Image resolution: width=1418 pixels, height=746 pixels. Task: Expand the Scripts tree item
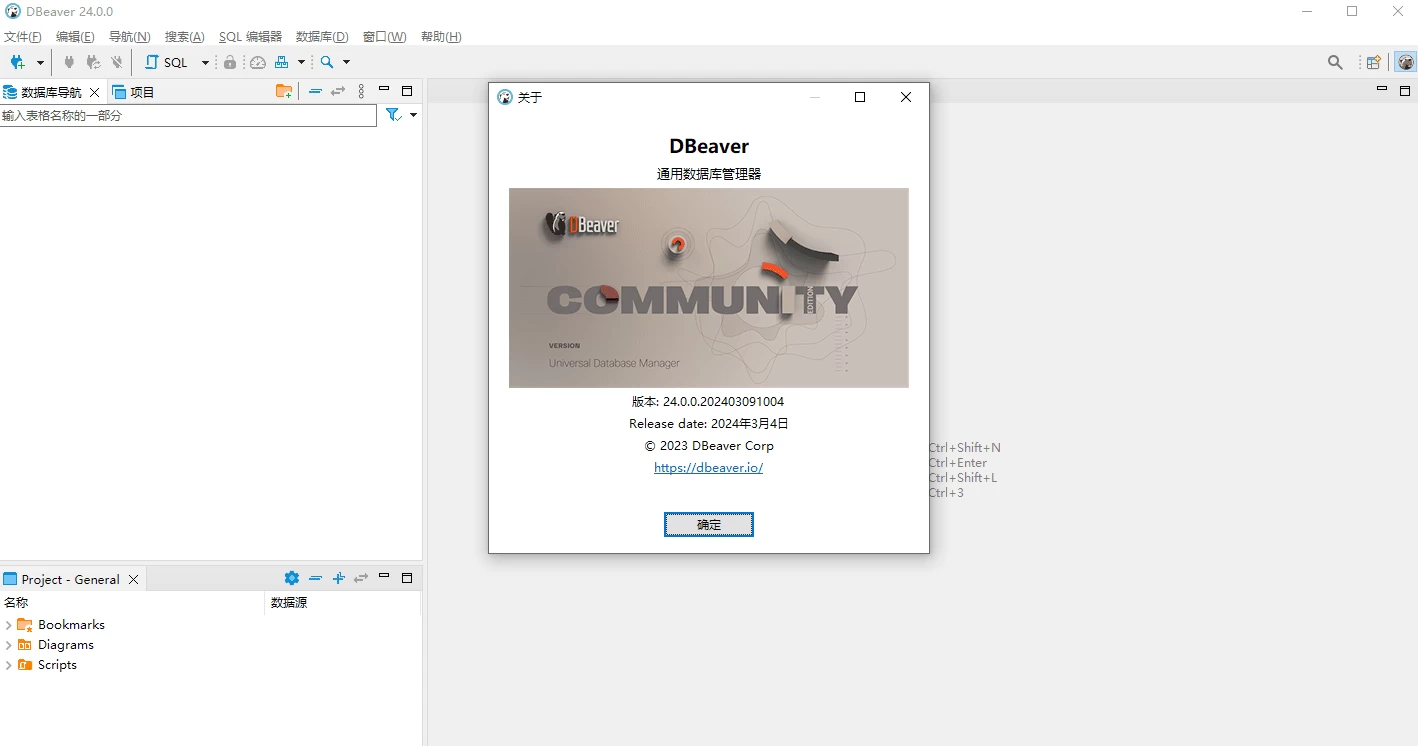(x=8, y=664)
